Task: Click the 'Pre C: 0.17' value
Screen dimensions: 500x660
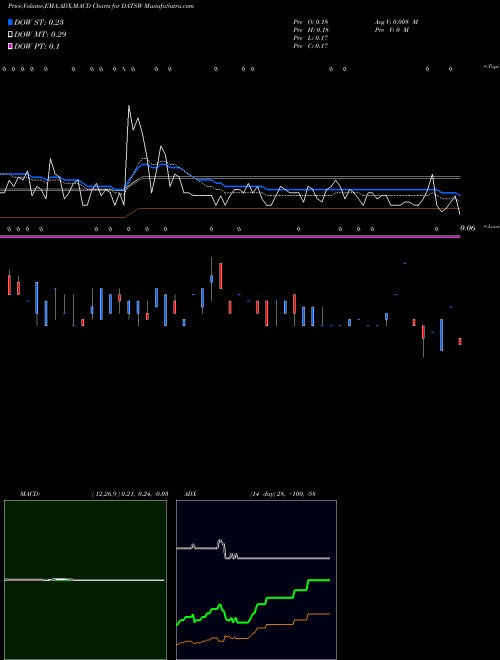Action: (311, 46)
